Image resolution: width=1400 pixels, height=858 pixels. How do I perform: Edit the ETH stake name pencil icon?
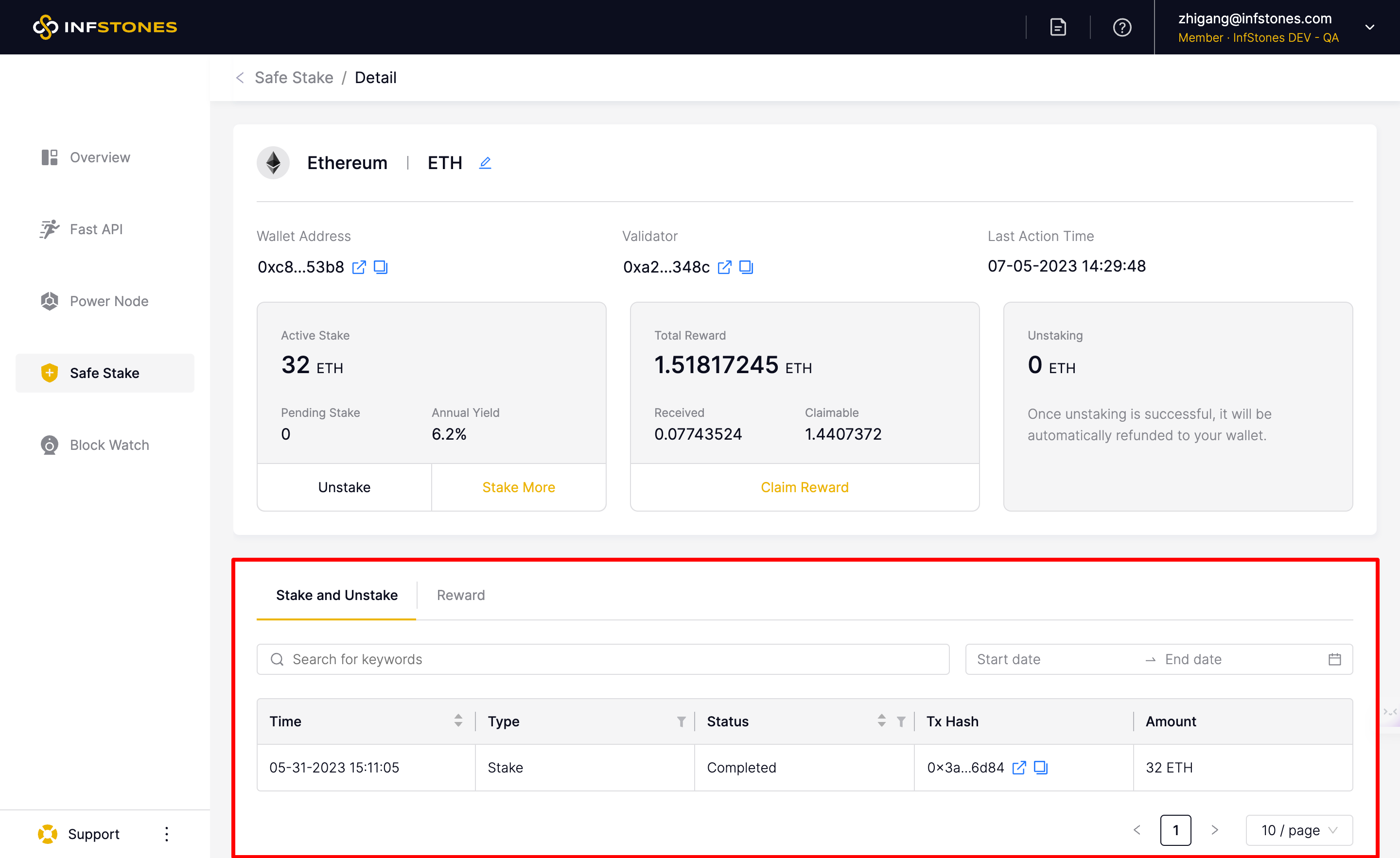click(x=485, y=163)
